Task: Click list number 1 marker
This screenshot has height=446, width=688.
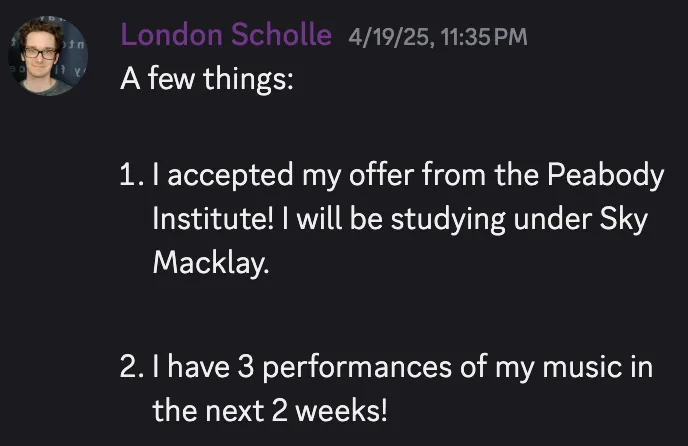Action: (x=132, y=176)
